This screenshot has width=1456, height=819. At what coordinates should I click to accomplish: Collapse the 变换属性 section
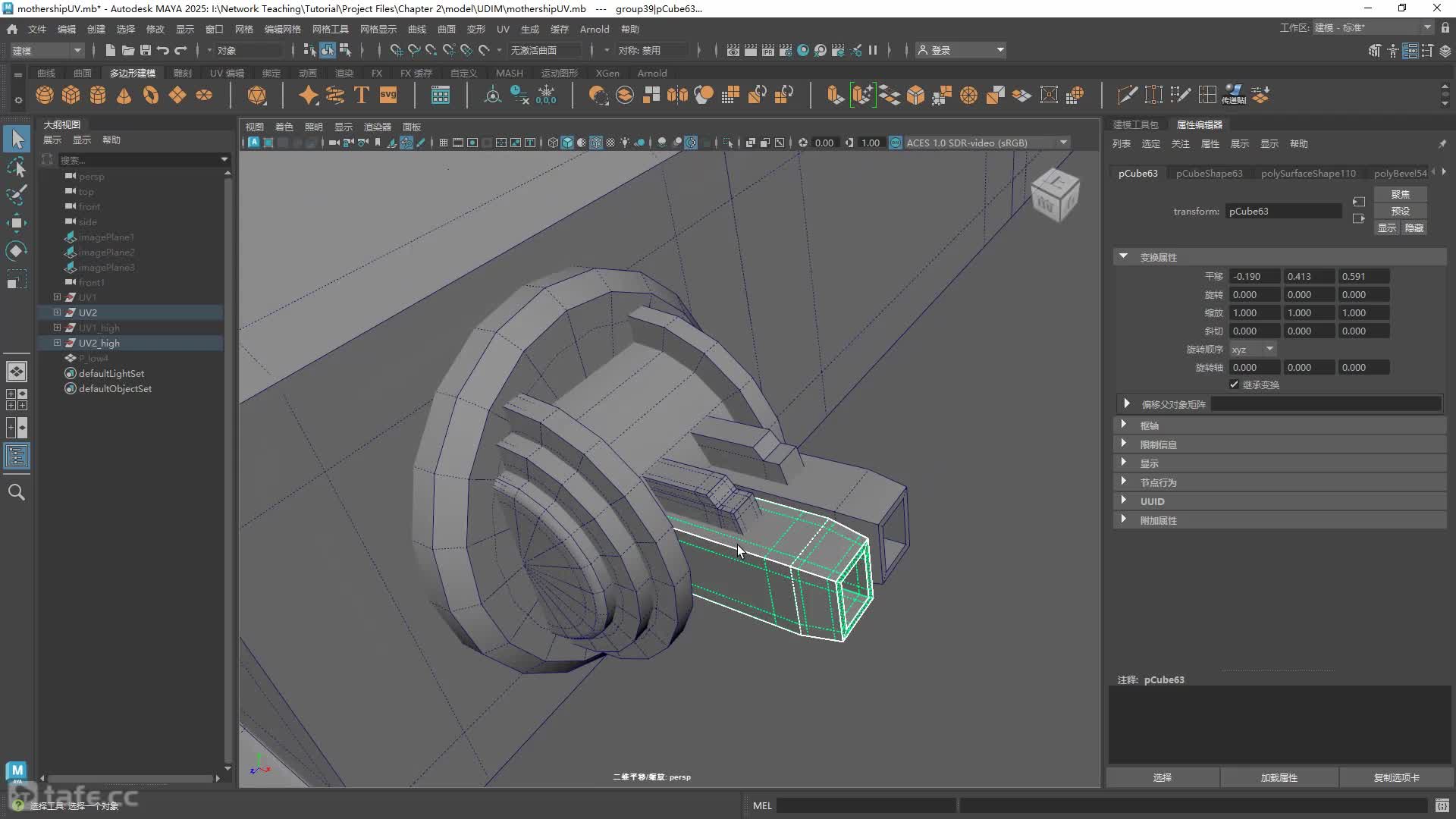click(1124, 257)
